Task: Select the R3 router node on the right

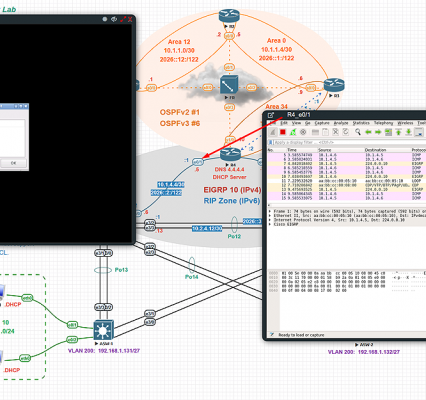Action: (x=334, y=85)
